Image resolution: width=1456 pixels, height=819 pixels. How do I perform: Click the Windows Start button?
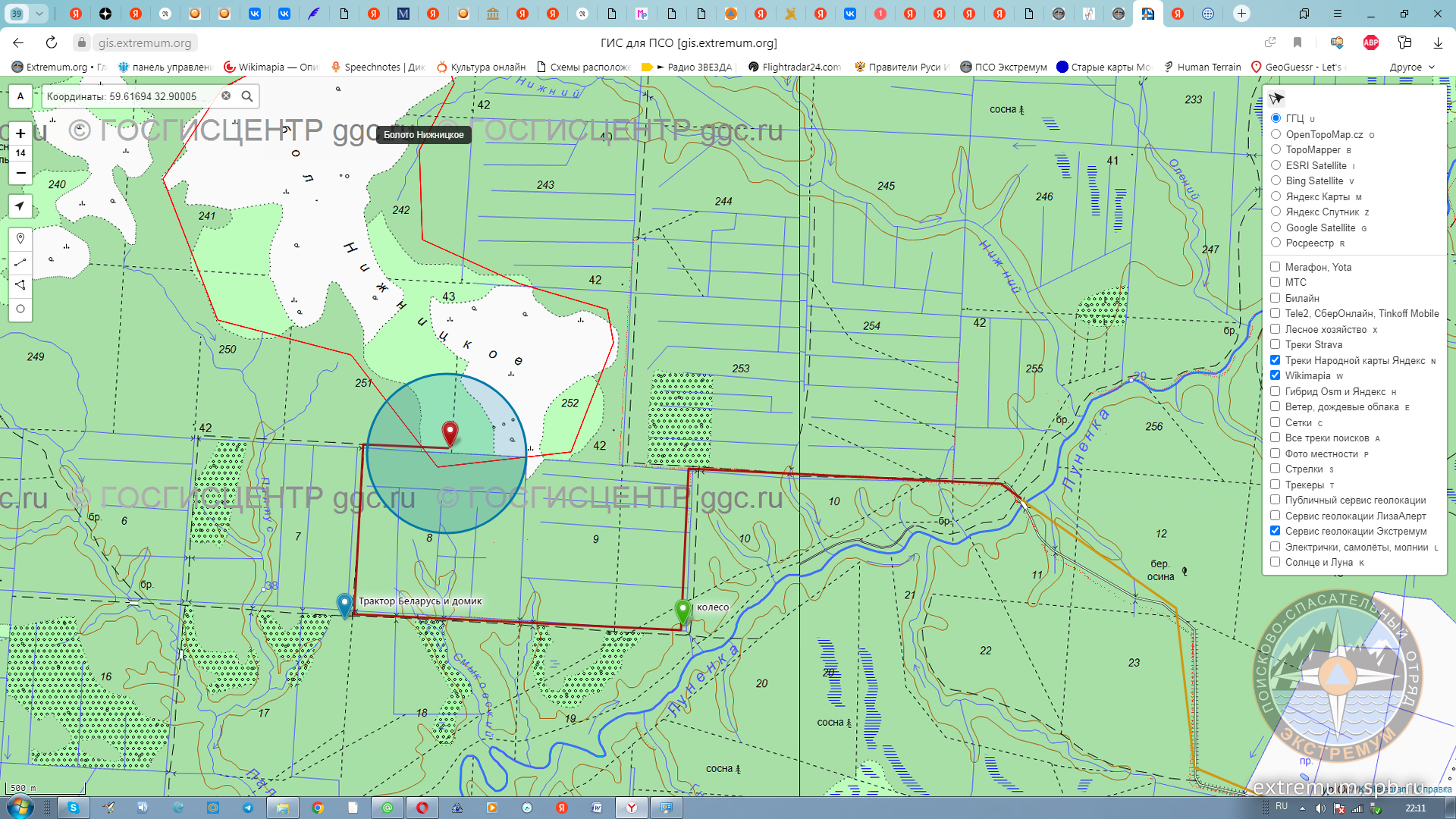pos(20,808)
